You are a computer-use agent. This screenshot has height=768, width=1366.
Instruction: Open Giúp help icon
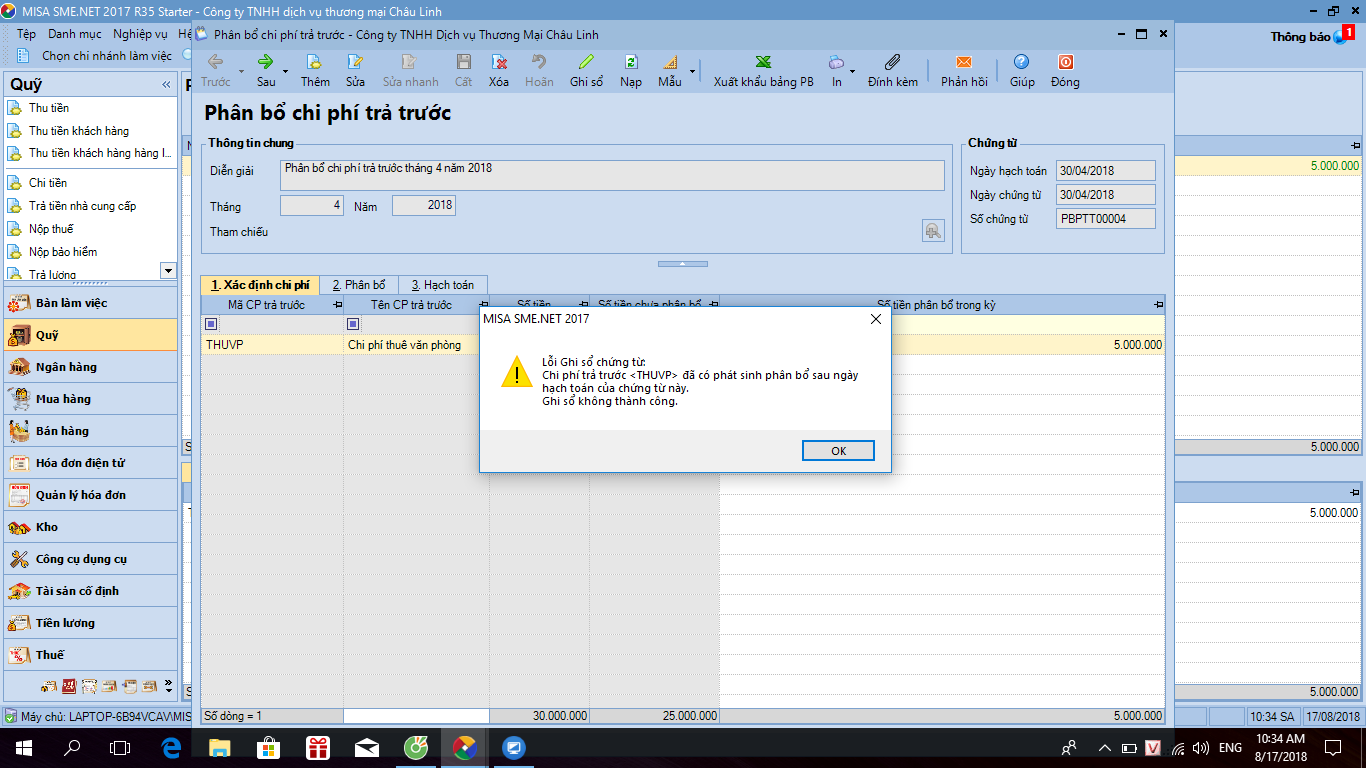click(1021, 63)
